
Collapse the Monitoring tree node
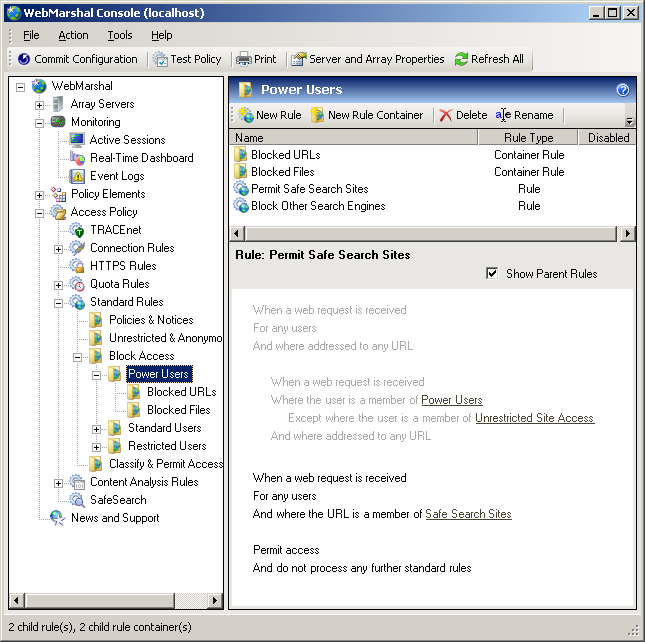click(x=40, y=122)
